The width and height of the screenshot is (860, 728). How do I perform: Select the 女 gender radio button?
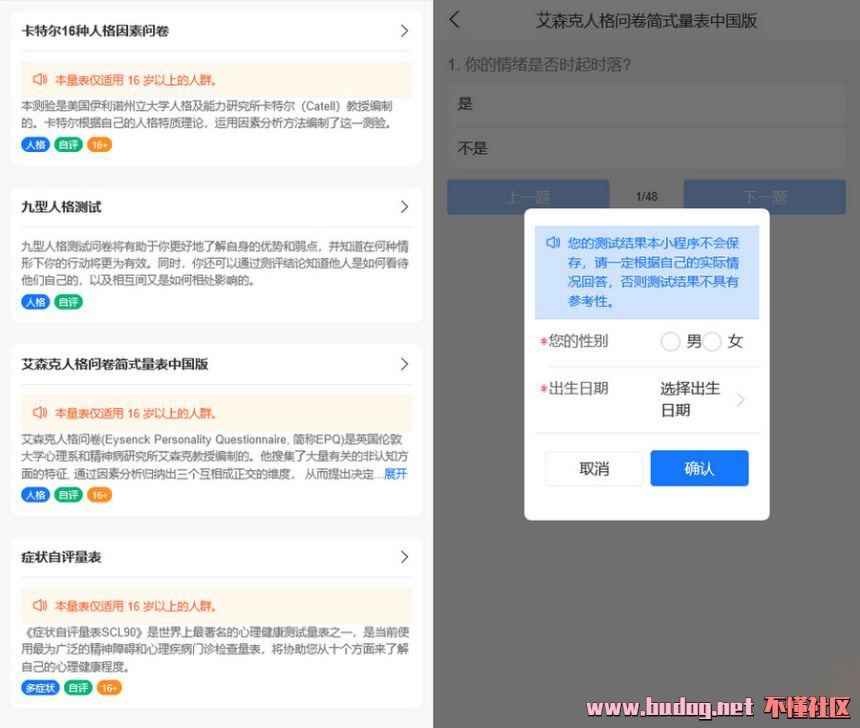coord(712,342)
